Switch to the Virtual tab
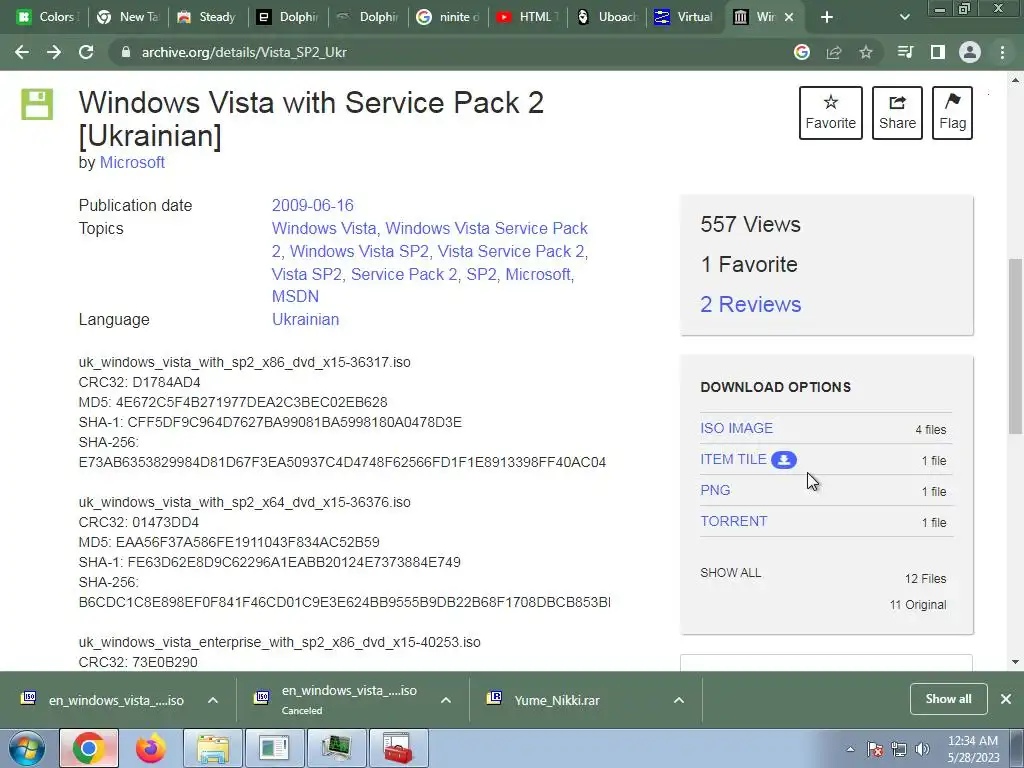The image size is (1024, 768). coord(686,17)
